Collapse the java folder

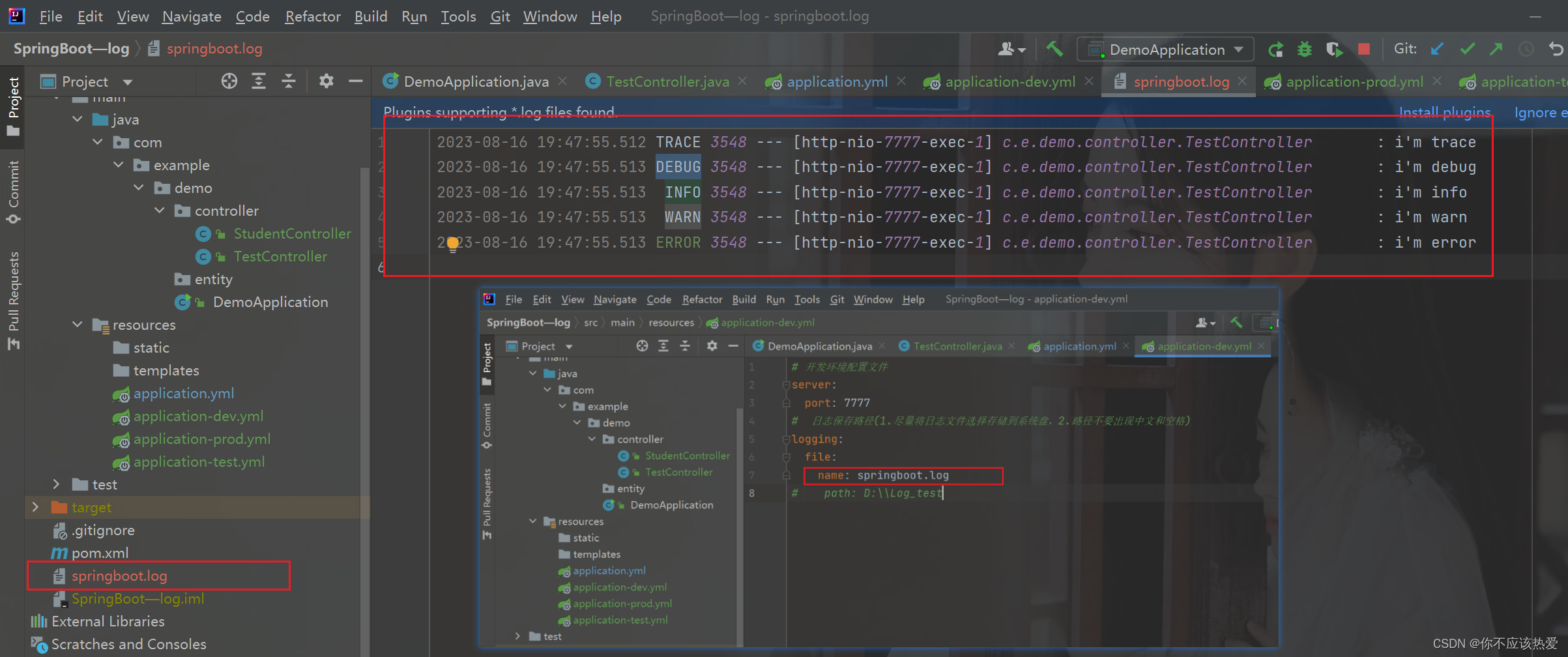(x=78, y=119)
